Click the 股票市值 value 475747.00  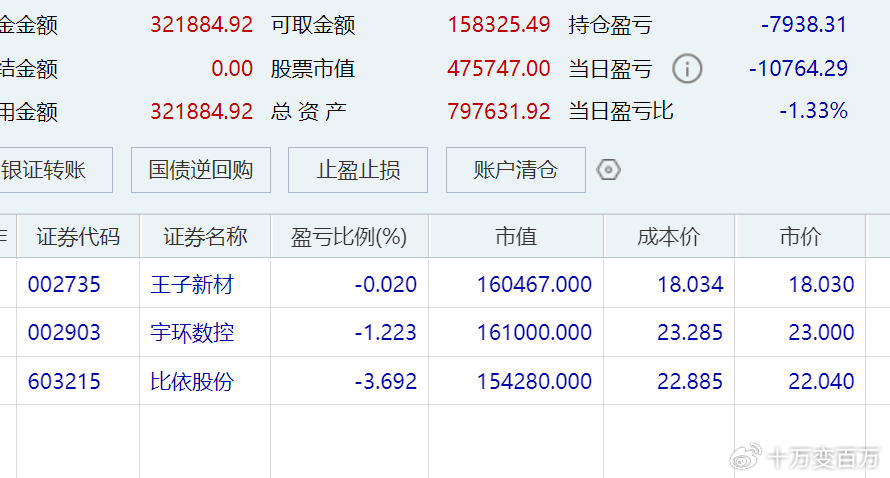point(499,69)
